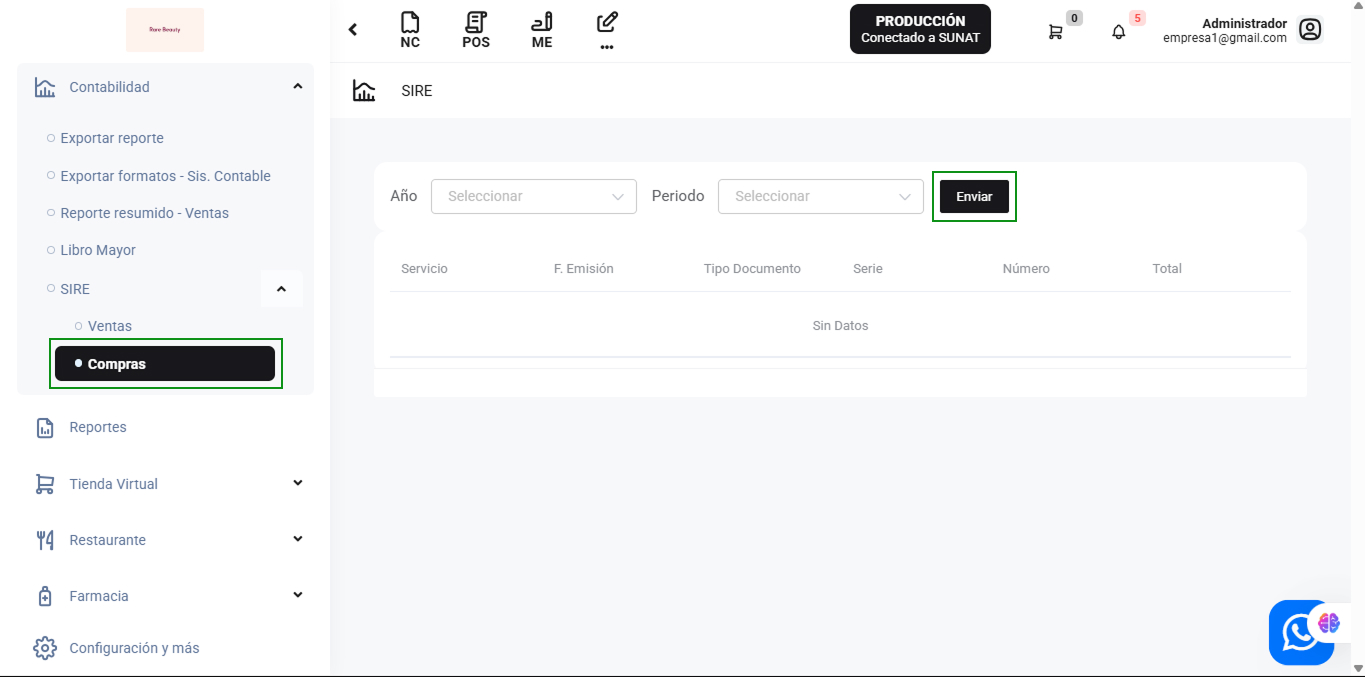Click the PRODUCCIÓN Conectado a SUNAT button

[920, 29]
